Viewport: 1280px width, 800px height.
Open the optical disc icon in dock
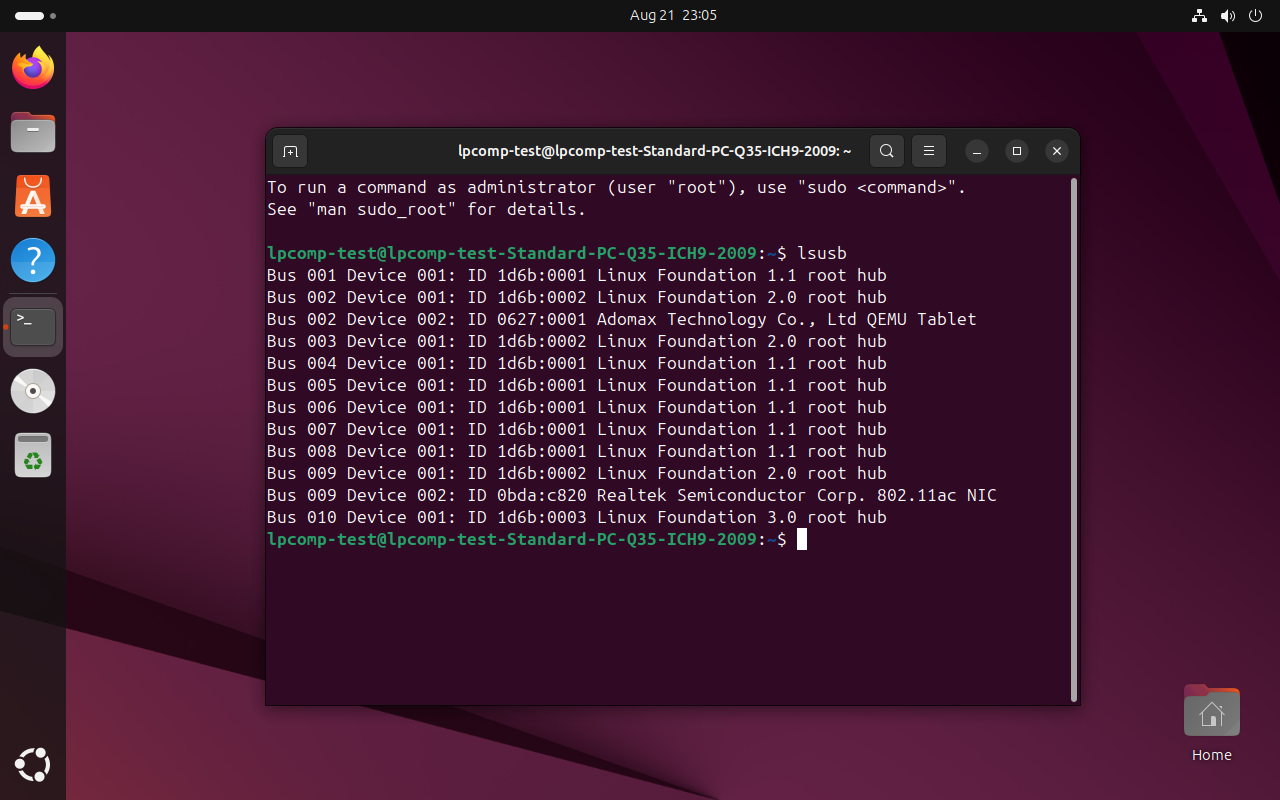tap(33, 391)
